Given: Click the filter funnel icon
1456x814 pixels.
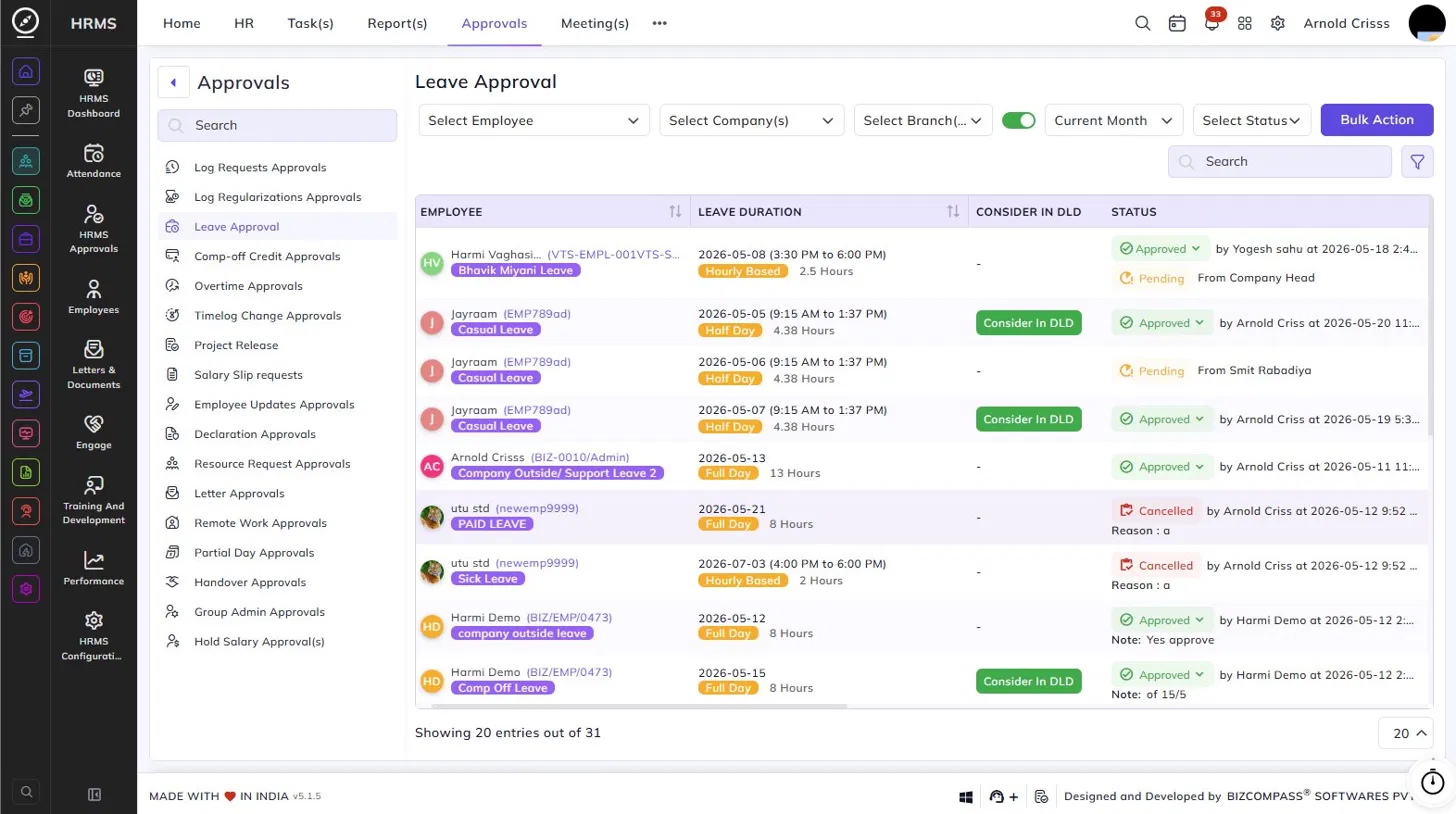Looking at the screenshot, I should coord(1417,161).
